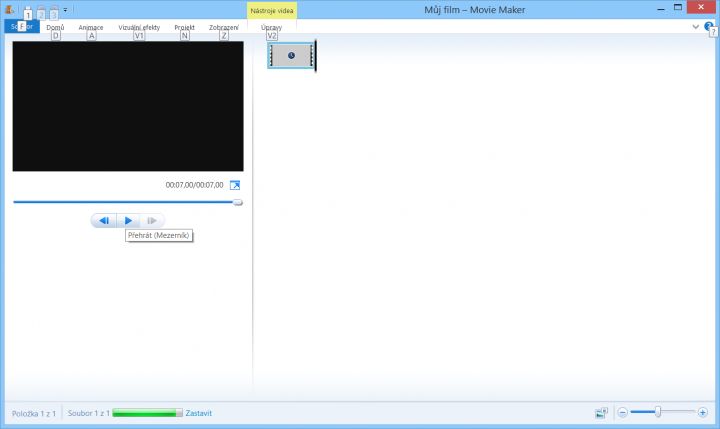This screenshot has height=429, width=720.
Task: Click the Nástroje videa contextual header
Action: click(272, 11)
